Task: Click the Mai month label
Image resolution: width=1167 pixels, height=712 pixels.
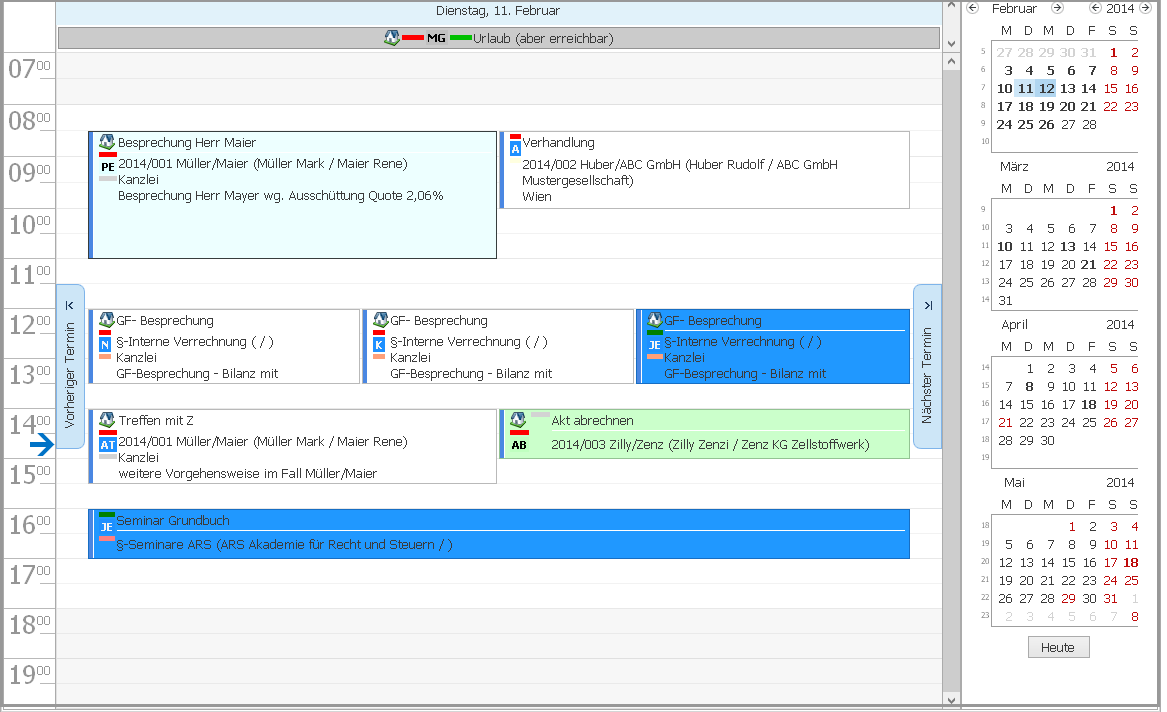Action: pos(1014,483)
